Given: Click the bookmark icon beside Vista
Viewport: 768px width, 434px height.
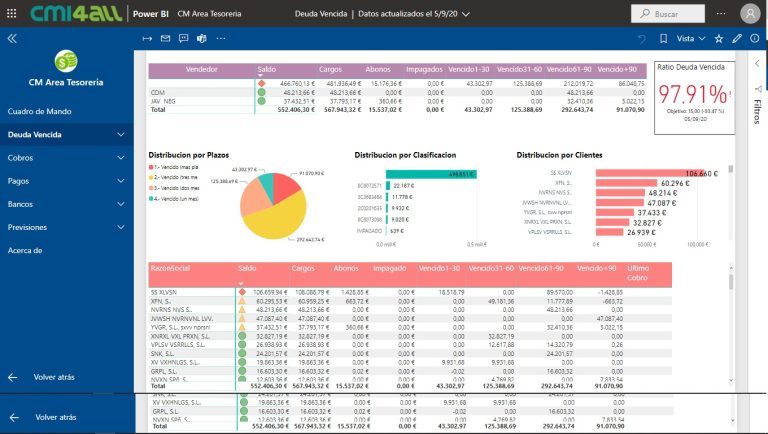Looking at the screenshot, I should pyautogui.click(x=662, y=38).
